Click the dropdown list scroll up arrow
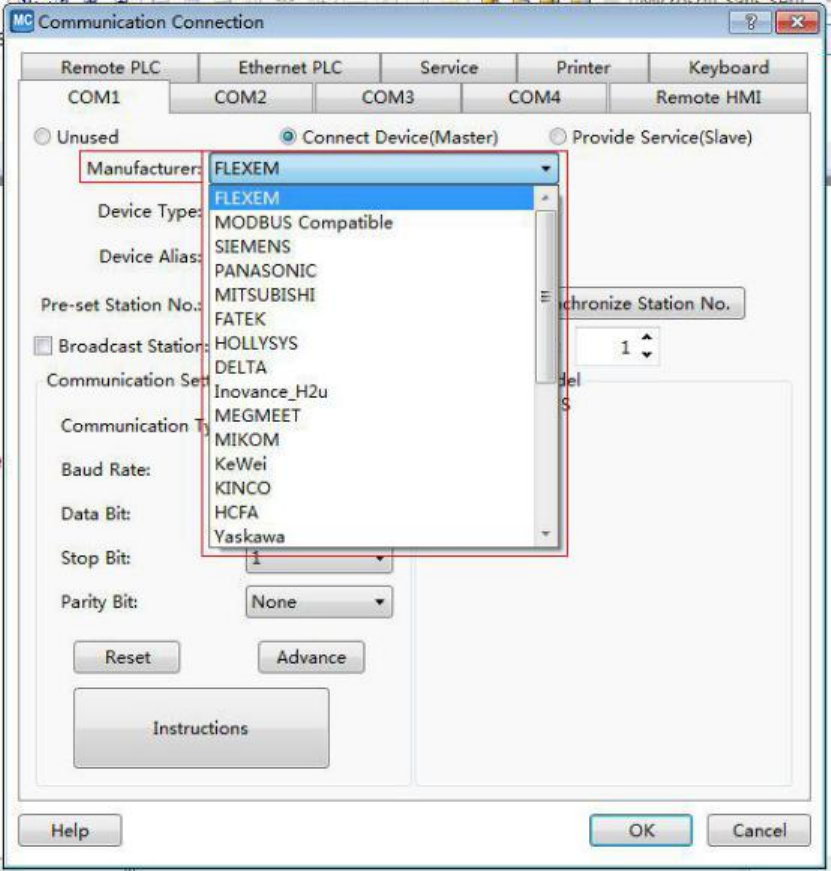 [545, 198]
